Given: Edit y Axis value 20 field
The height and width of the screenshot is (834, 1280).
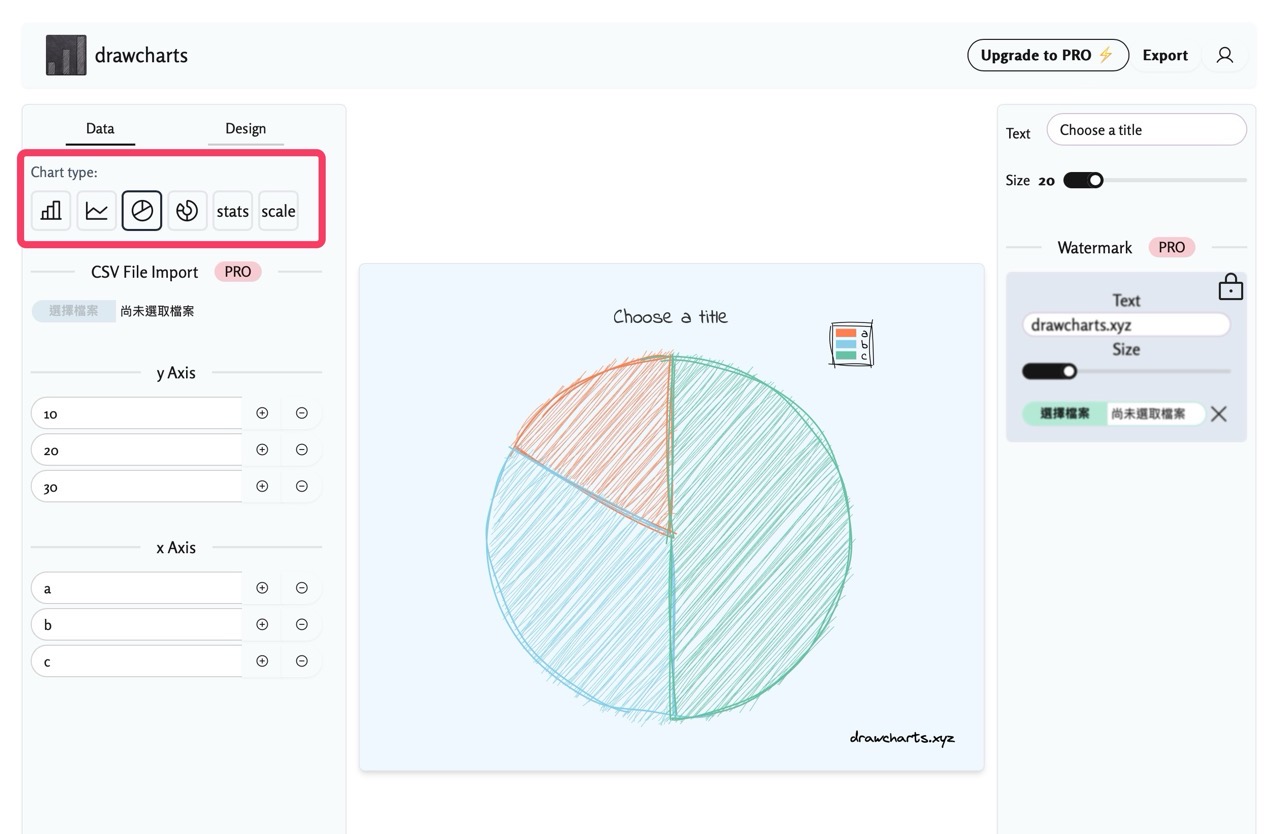Looking at the screenshot, I should [137, 450].
